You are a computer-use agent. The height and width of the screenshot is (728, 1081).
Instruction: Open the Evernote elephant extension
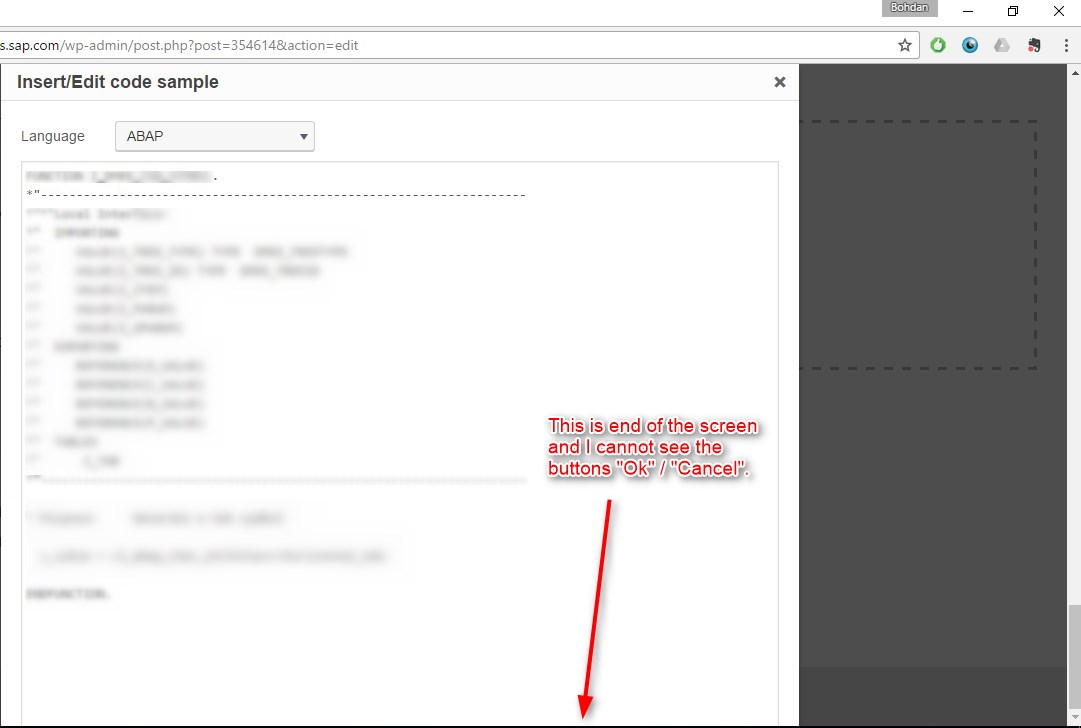click(1034, 45)
